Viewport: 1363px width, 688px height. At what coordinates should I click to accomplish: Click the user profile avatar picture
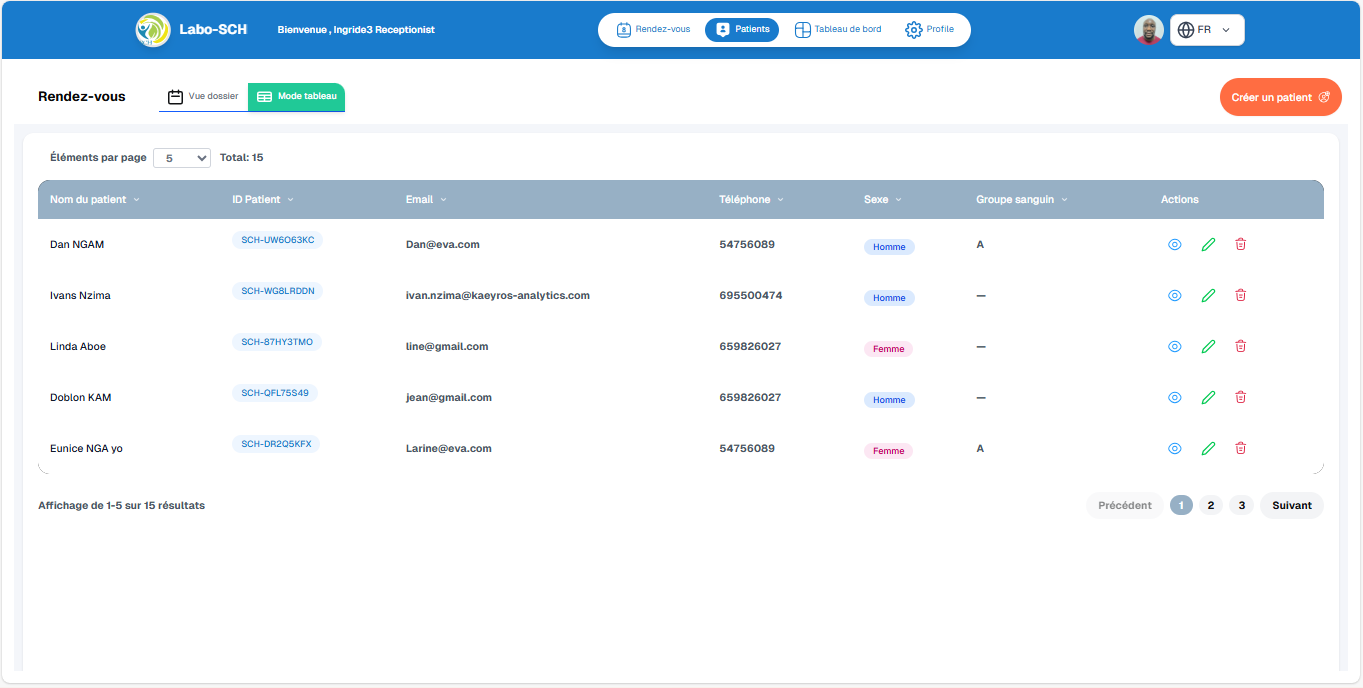coord(1148,29)
